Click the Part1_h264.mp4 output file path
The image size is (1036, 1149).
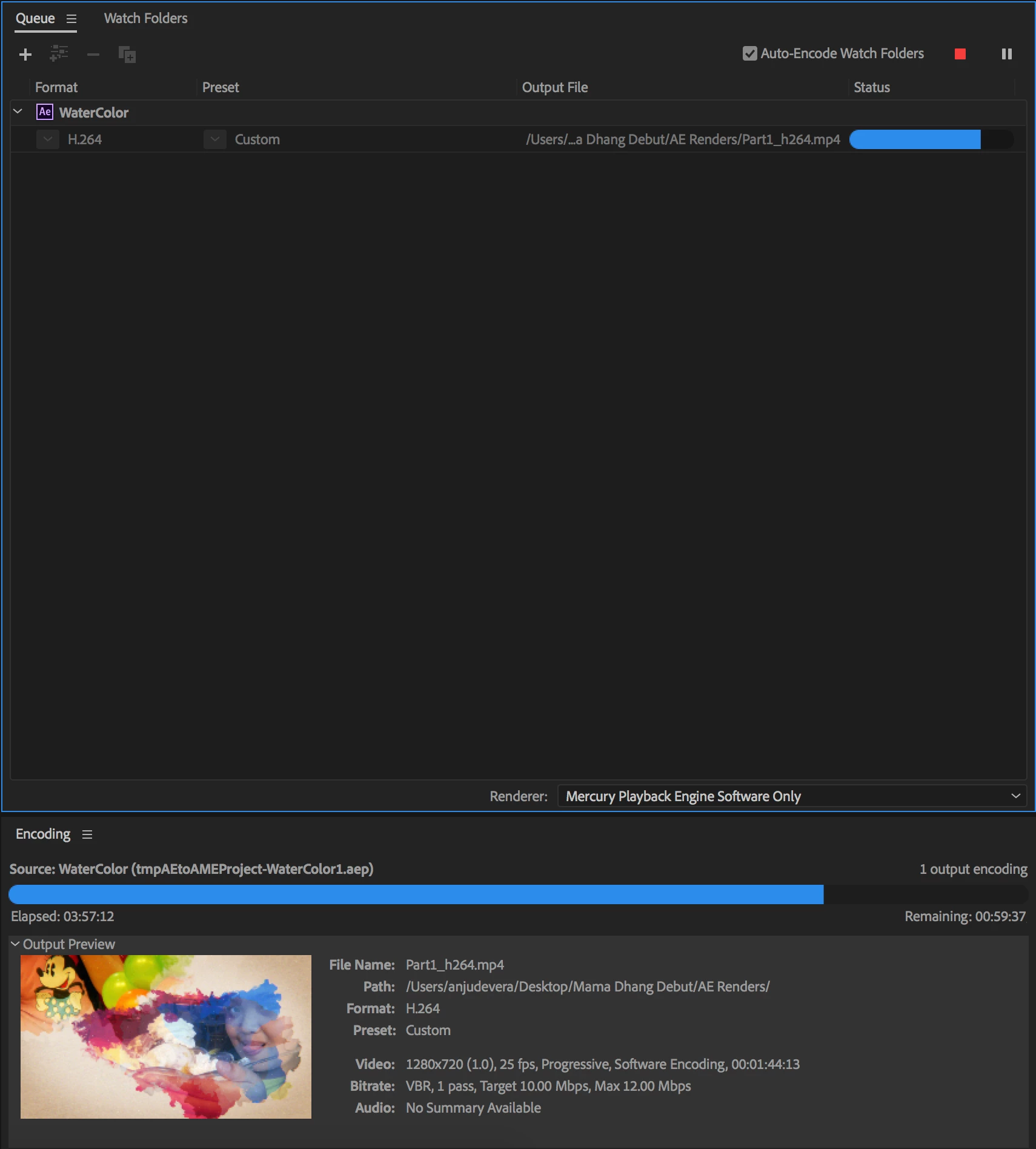pyautogui.click(x=683, y=139)
